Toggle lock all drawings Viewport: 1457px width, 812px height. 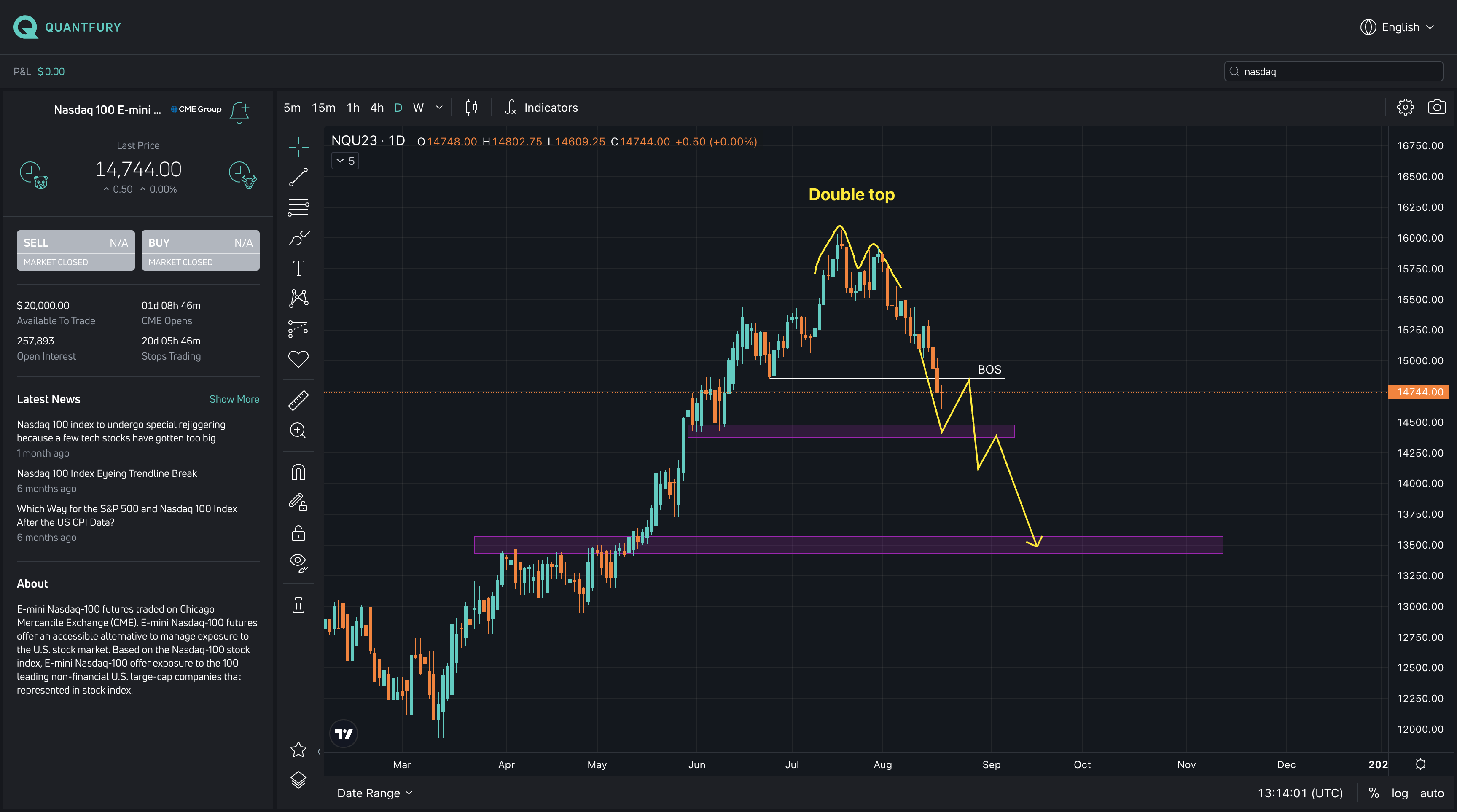[x=298, y=533]
